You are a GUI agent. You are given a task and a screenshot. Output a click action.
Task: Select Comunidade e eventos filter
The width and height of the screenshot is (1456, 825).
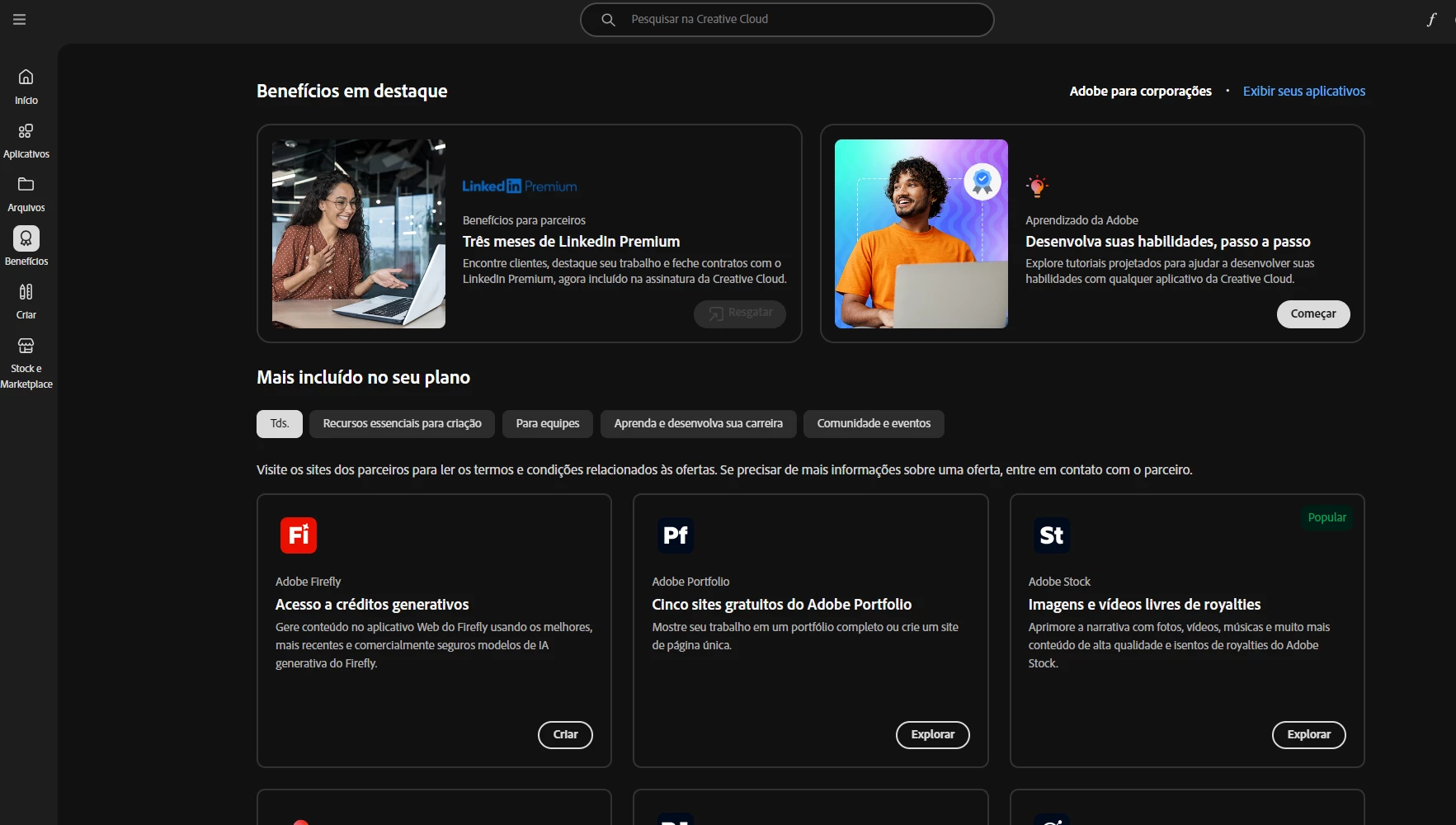[x=874, y=424]
